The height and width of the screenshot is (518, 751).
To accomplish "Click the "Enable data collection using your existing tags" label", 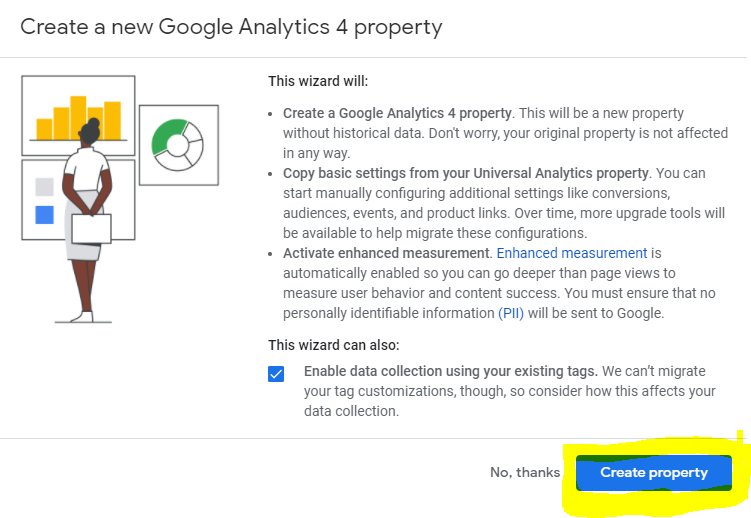I will tap(450, 371).
